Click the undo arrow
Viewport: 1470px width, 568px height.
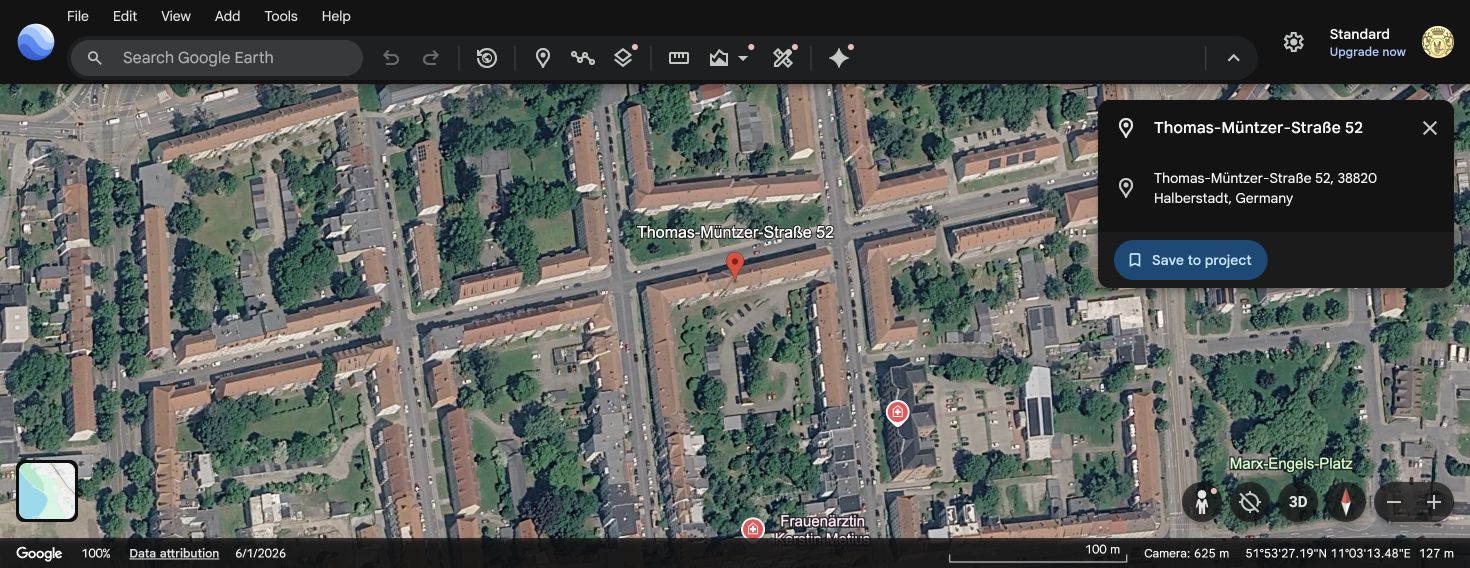391,58
